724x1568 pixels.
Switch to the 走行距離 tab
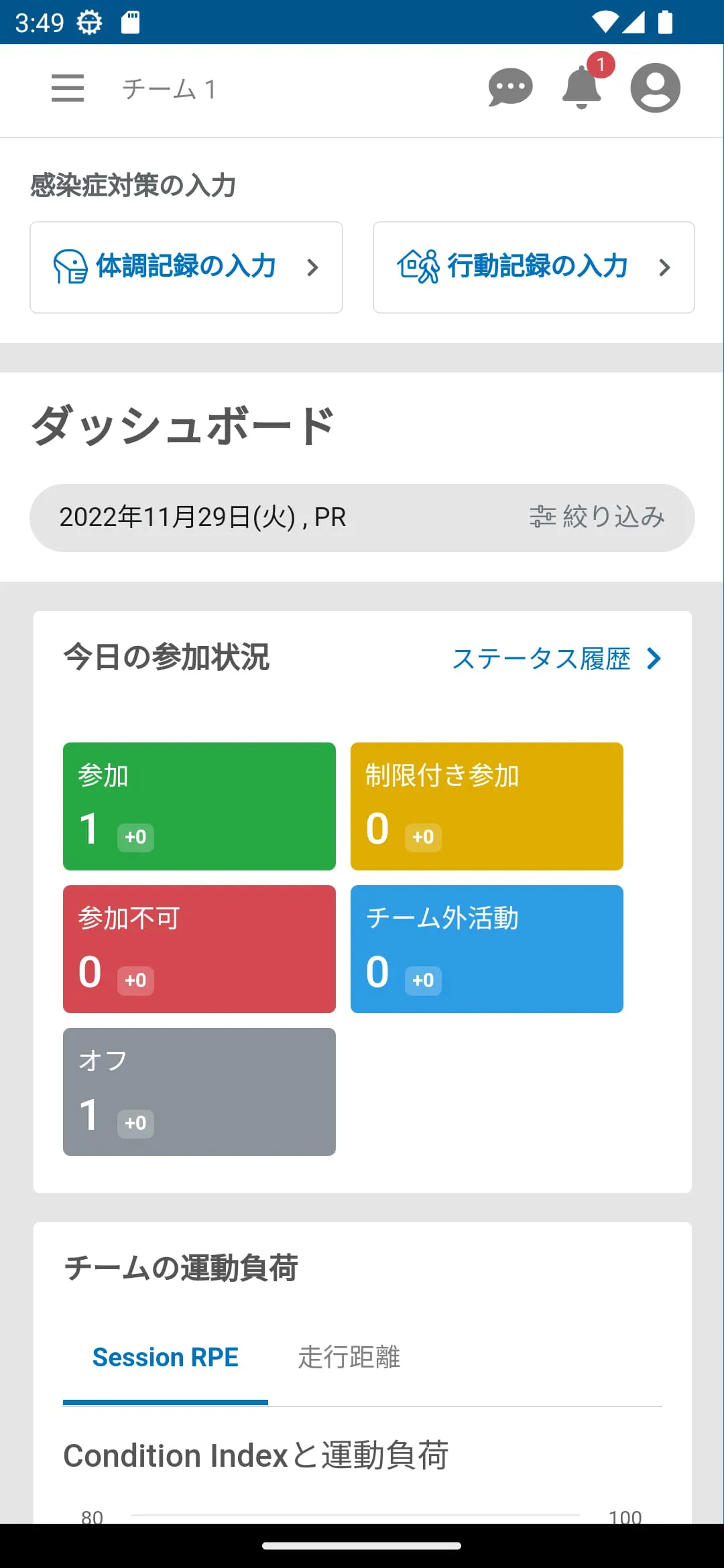349,1357
